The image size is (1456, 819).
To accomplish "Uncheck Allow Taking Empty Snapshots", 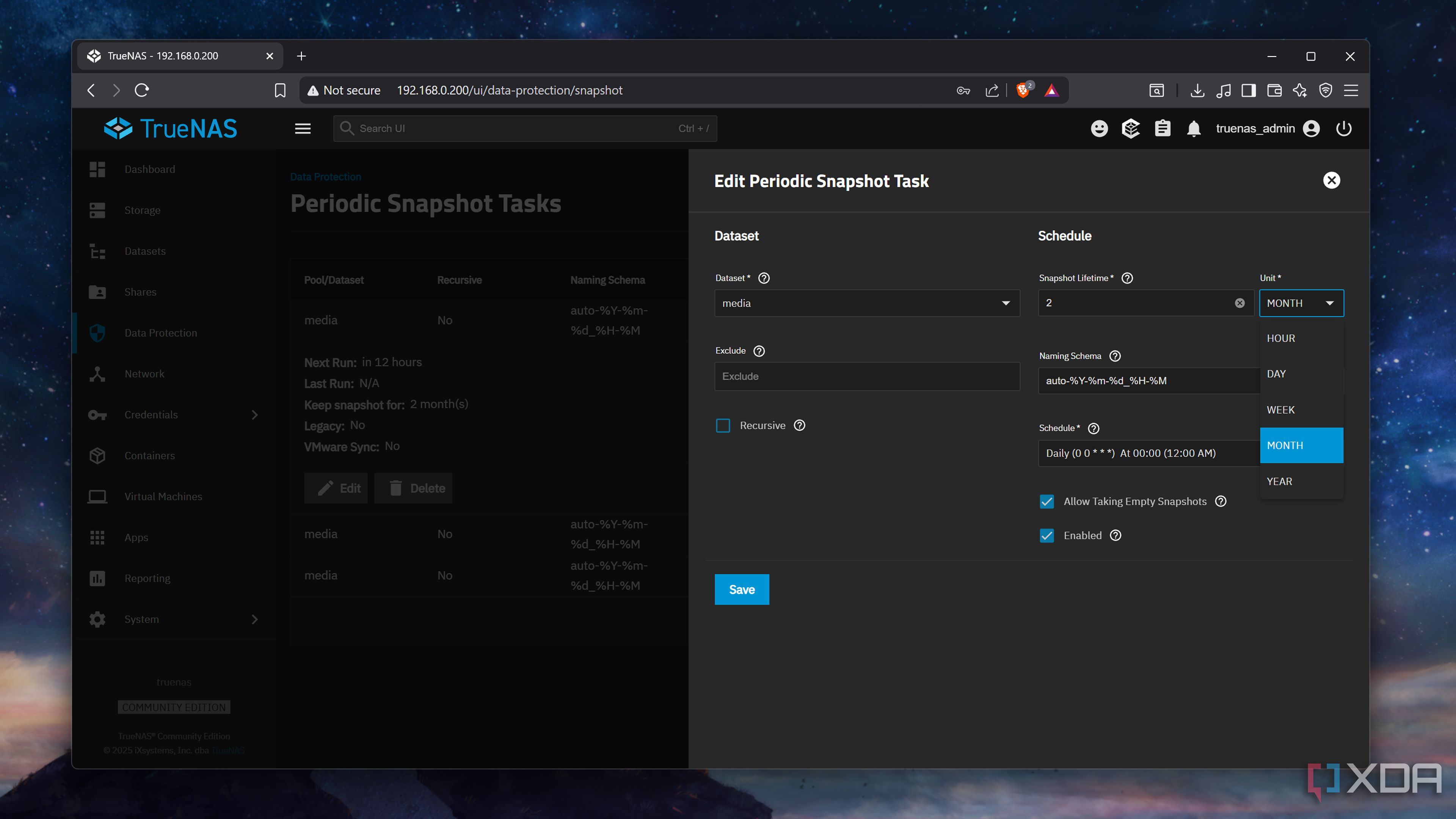I will [x=1046, y=501].
